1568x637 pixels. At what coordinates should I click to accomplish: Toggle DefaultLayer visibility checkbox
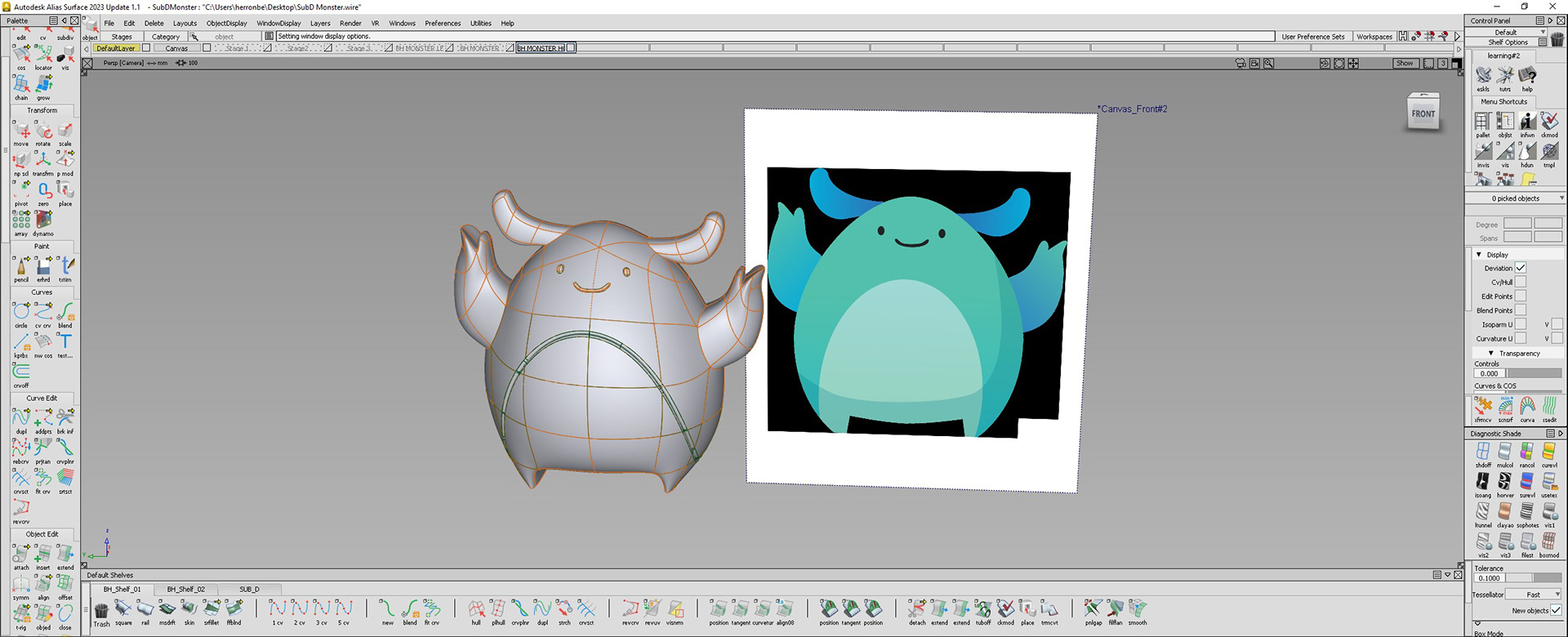tap(146, 47)
